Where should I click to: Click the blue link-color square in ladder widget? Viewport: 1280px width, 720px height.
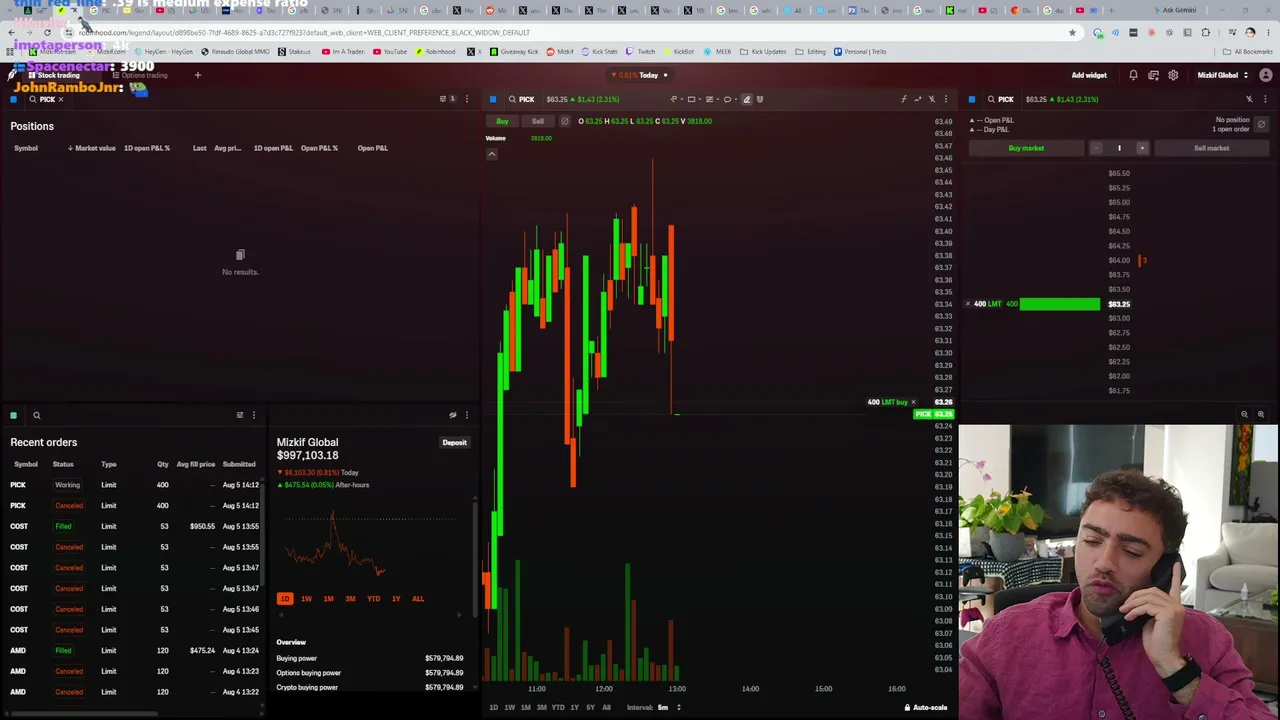(x=972, y=99)
